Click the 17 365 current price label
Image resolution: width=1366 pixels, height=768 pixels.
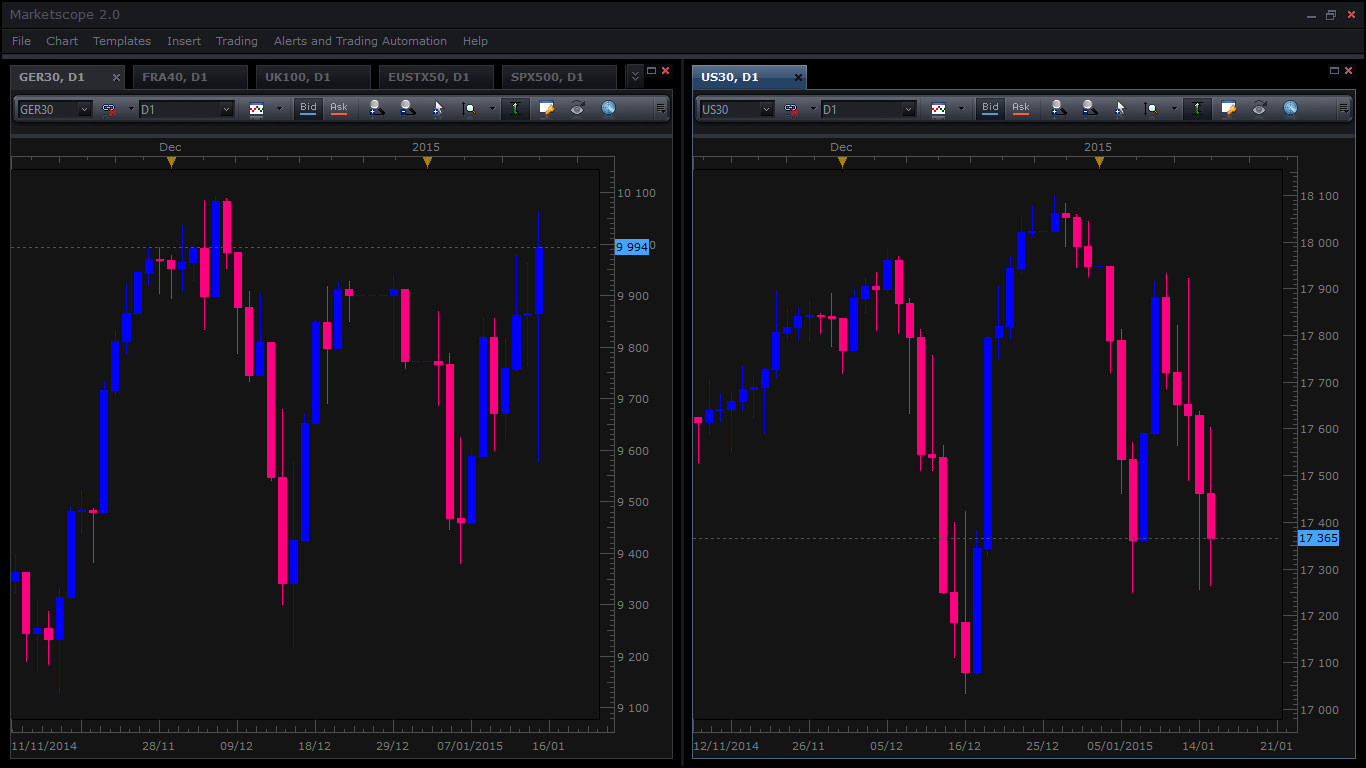[1317, 538]
